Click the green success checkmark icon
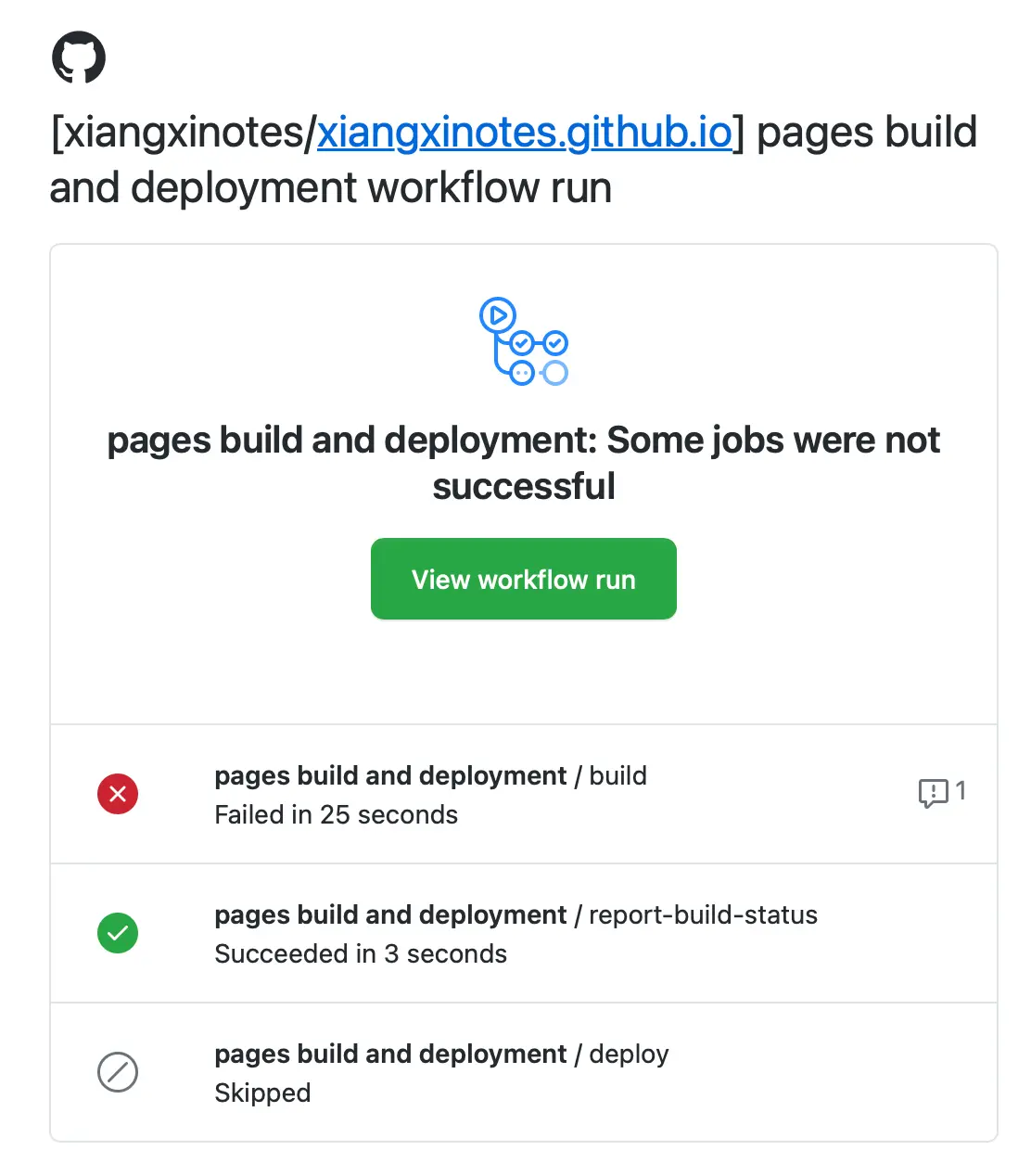The width and height of the screenshot is (1031, 1176). (x=118, y=933)
